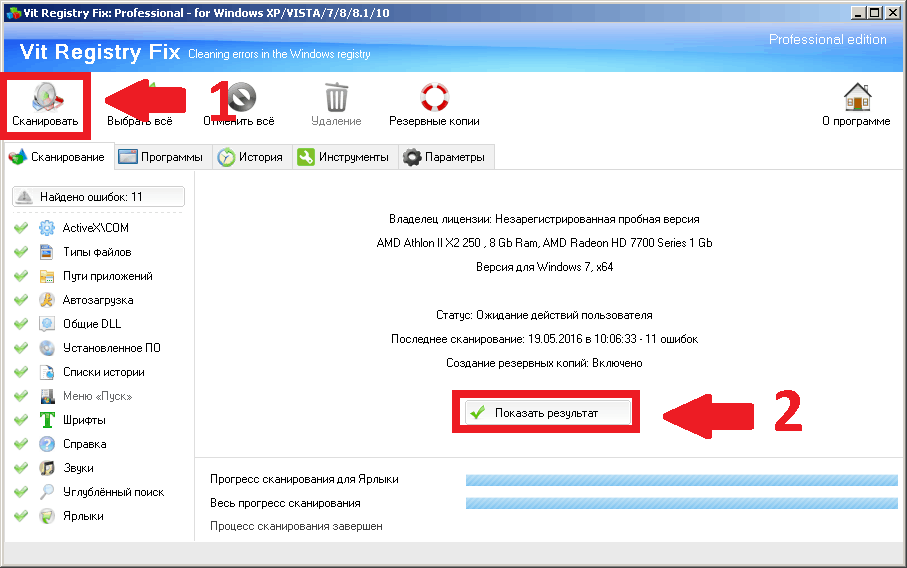907x568 pixels.
Task: Switch to the Параметры tab
Action: [x=446, y=157]
